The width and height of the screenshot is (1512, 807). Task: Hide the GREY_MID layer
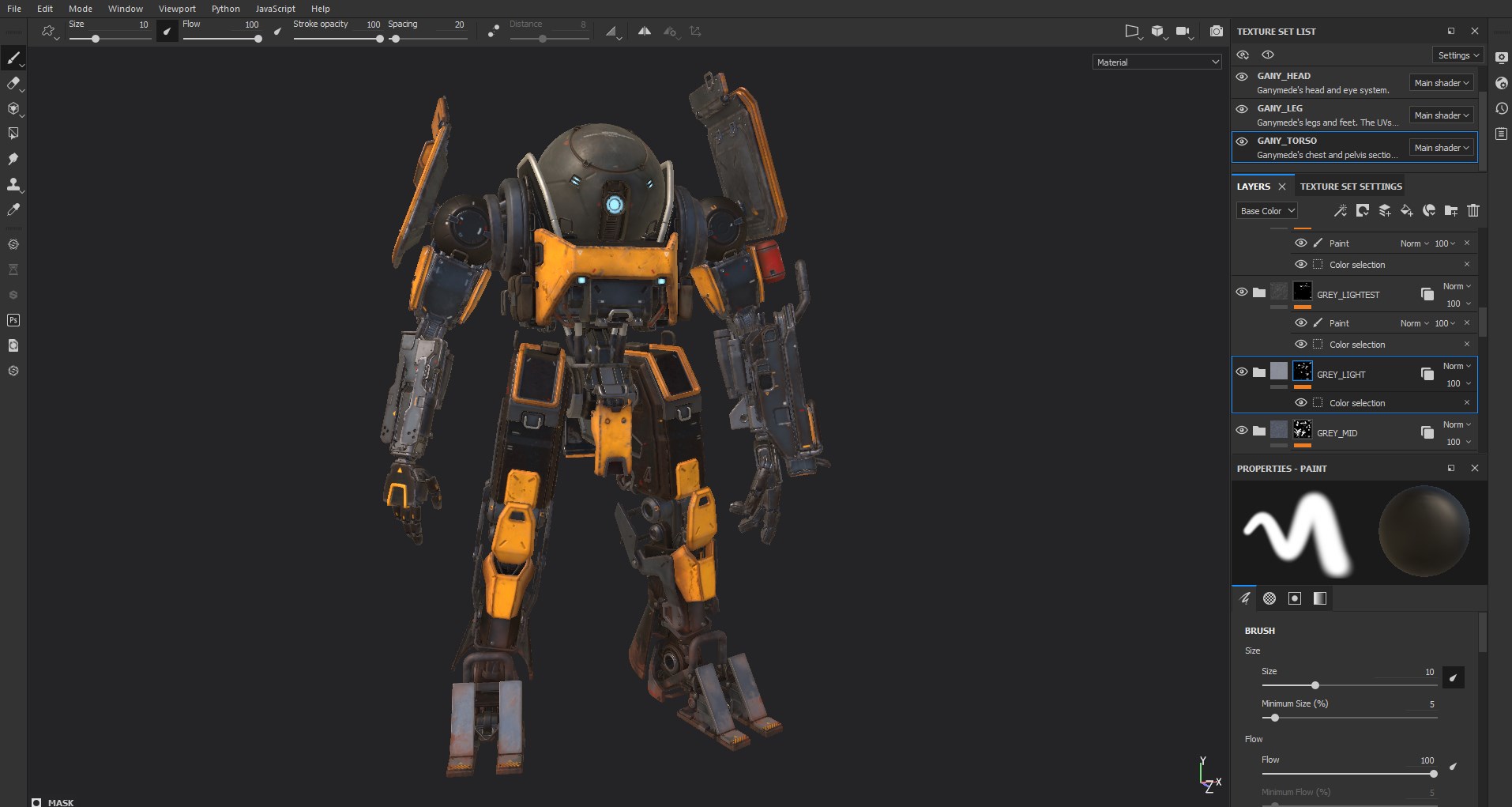[1242, 431]
